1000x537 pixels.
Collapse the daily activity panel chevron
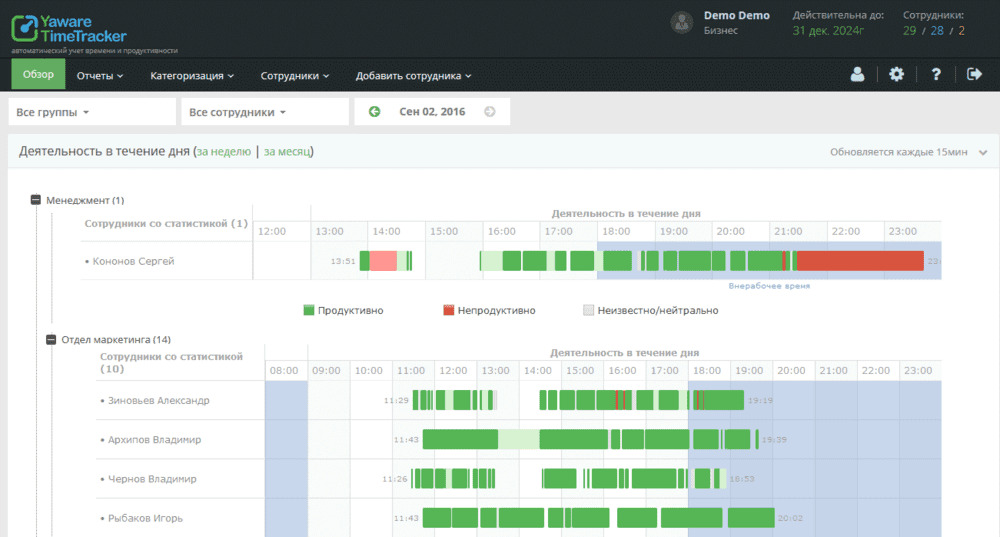tap(983, 152)
